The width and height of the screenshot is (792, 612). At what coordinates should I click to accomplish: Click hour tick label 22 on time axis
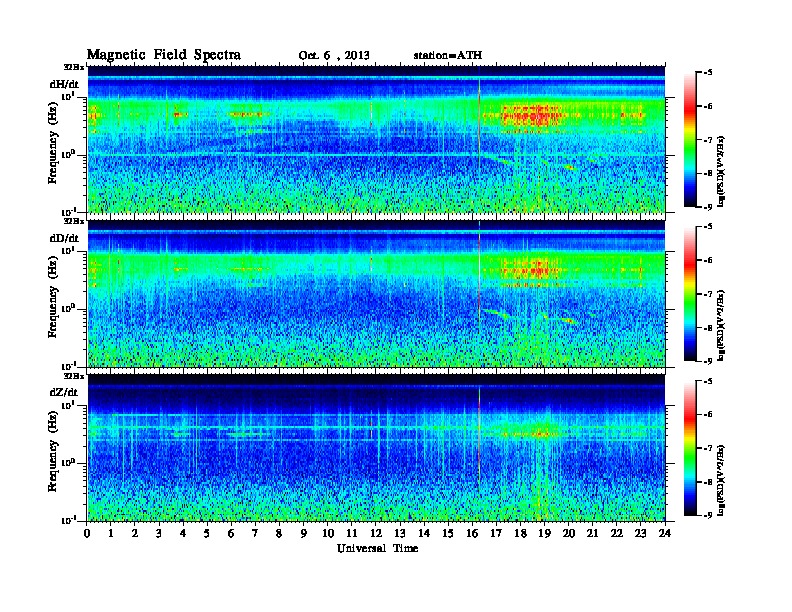pos(617,533)
